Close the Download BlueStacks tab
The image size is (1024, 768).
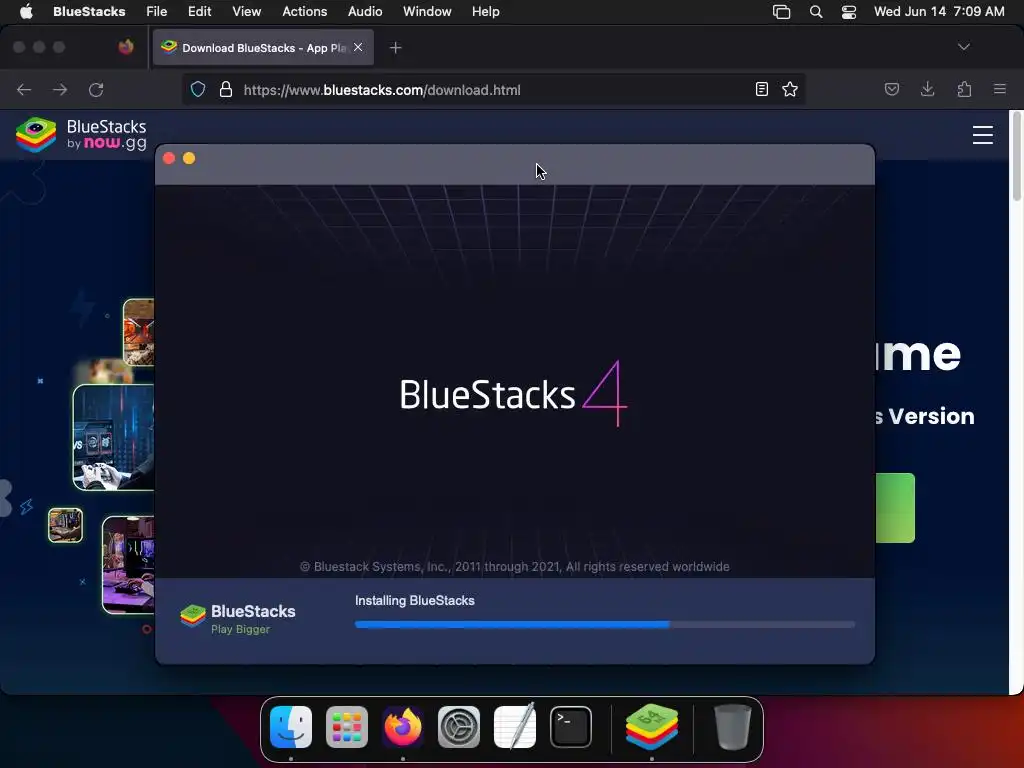click(358, 47)
